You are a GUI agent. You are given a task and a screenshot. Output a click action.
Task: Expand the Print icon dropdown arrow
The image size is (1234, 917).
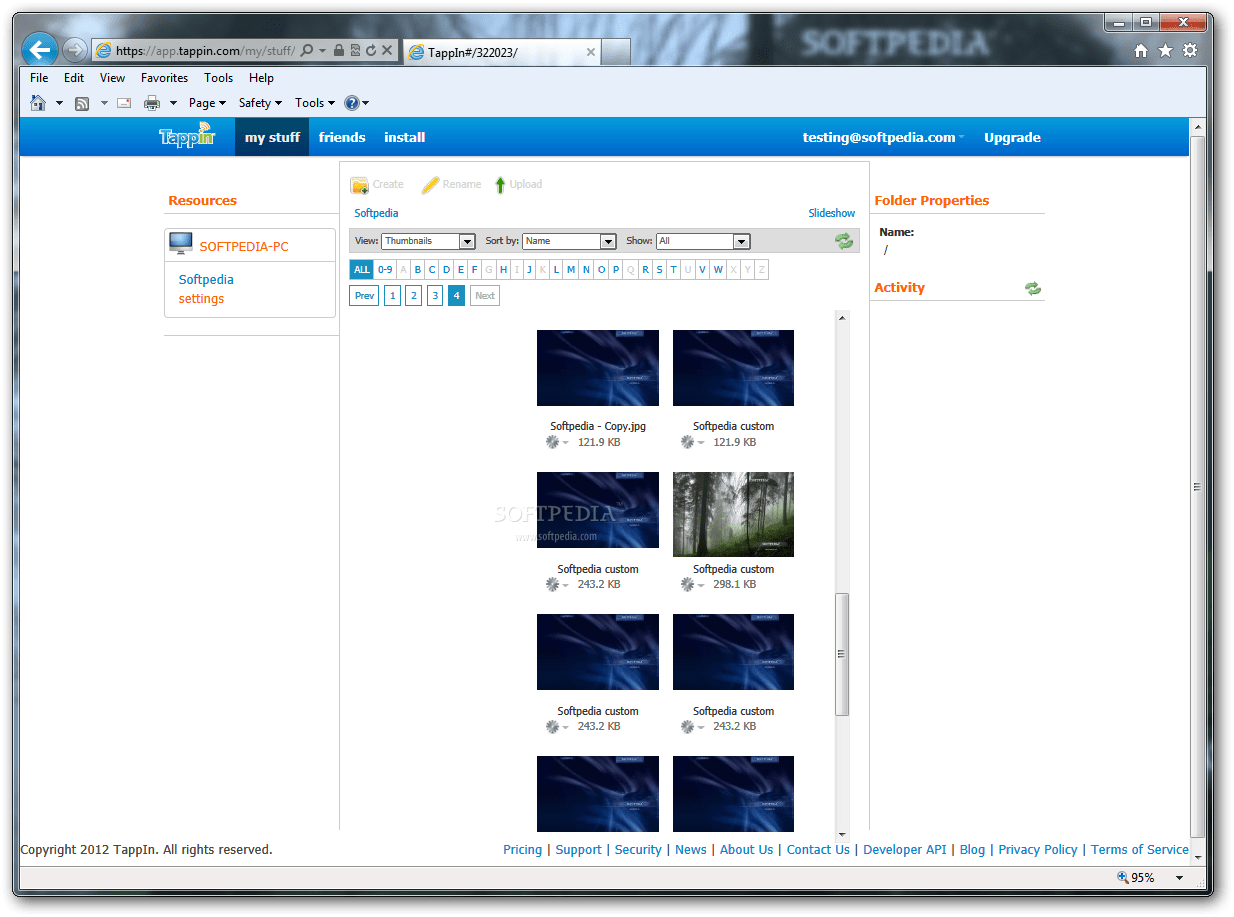[x=173, y=102]
